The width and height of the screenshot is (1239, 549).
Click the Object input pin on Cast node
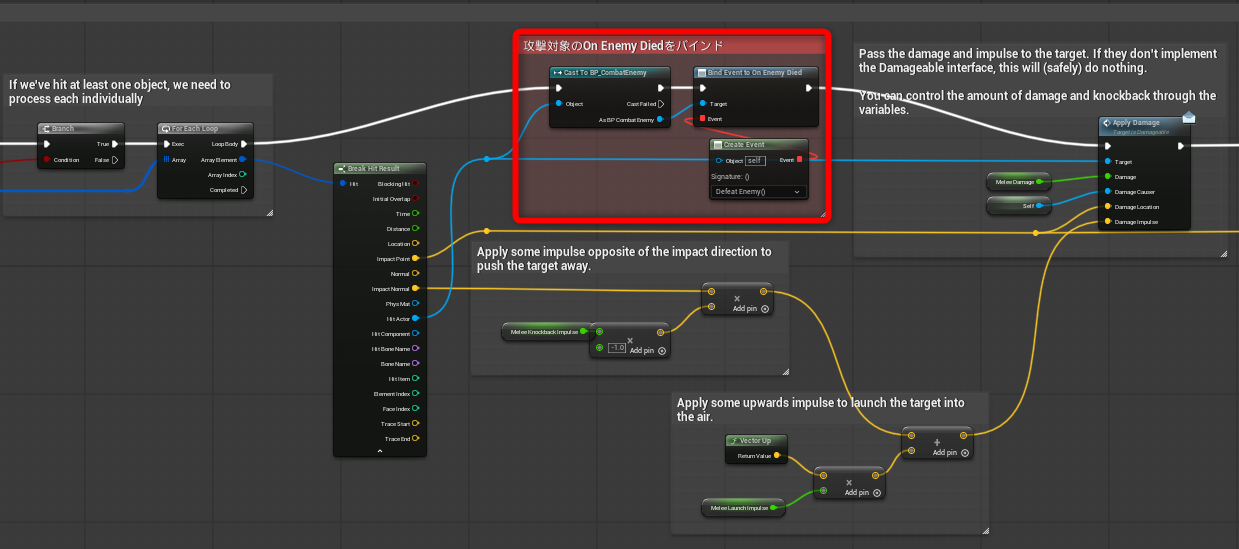pos(558,104)
